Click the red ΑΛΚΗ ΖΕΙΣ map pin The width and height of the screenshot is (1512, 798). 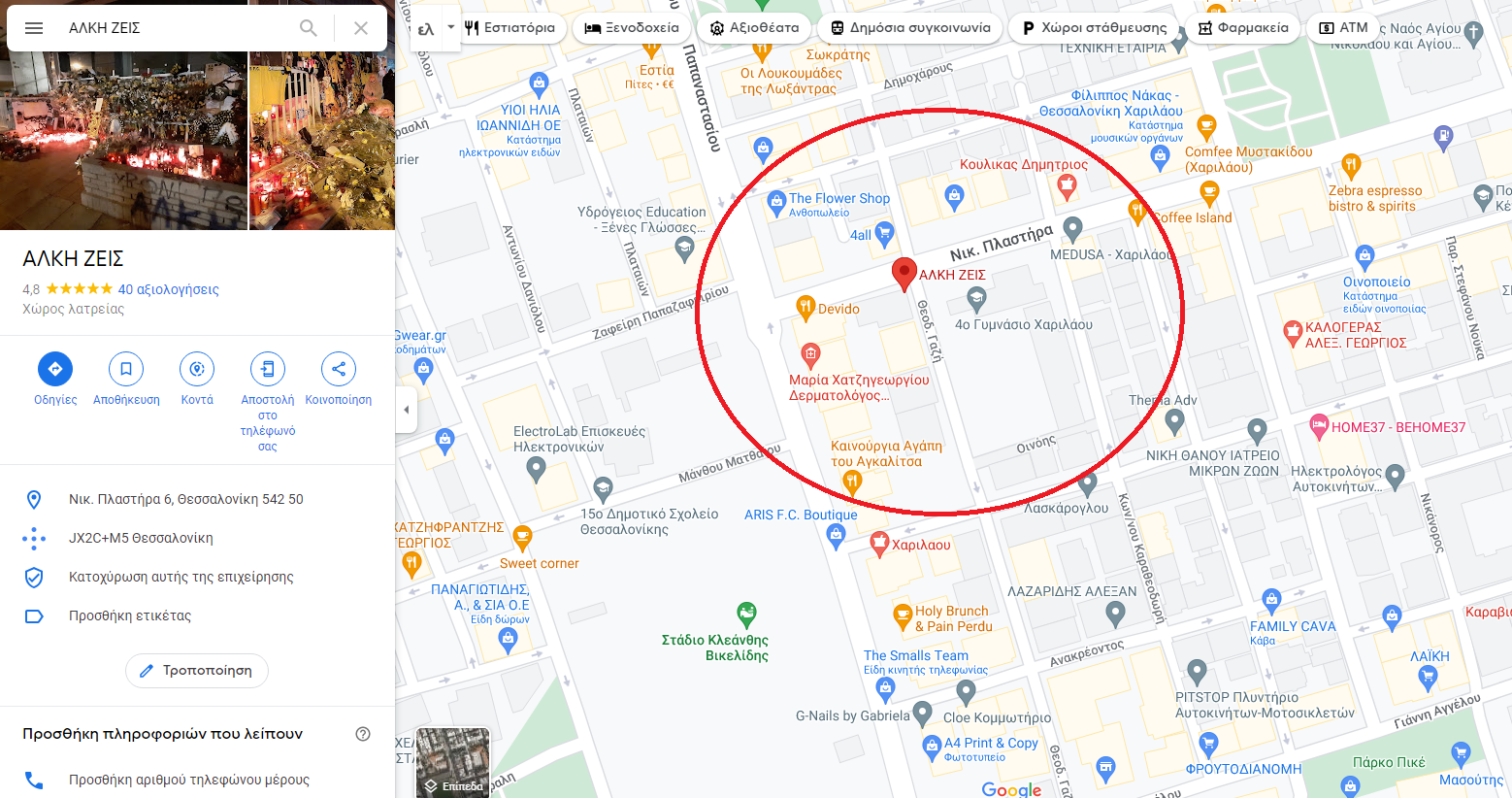[x=904, y=275]
